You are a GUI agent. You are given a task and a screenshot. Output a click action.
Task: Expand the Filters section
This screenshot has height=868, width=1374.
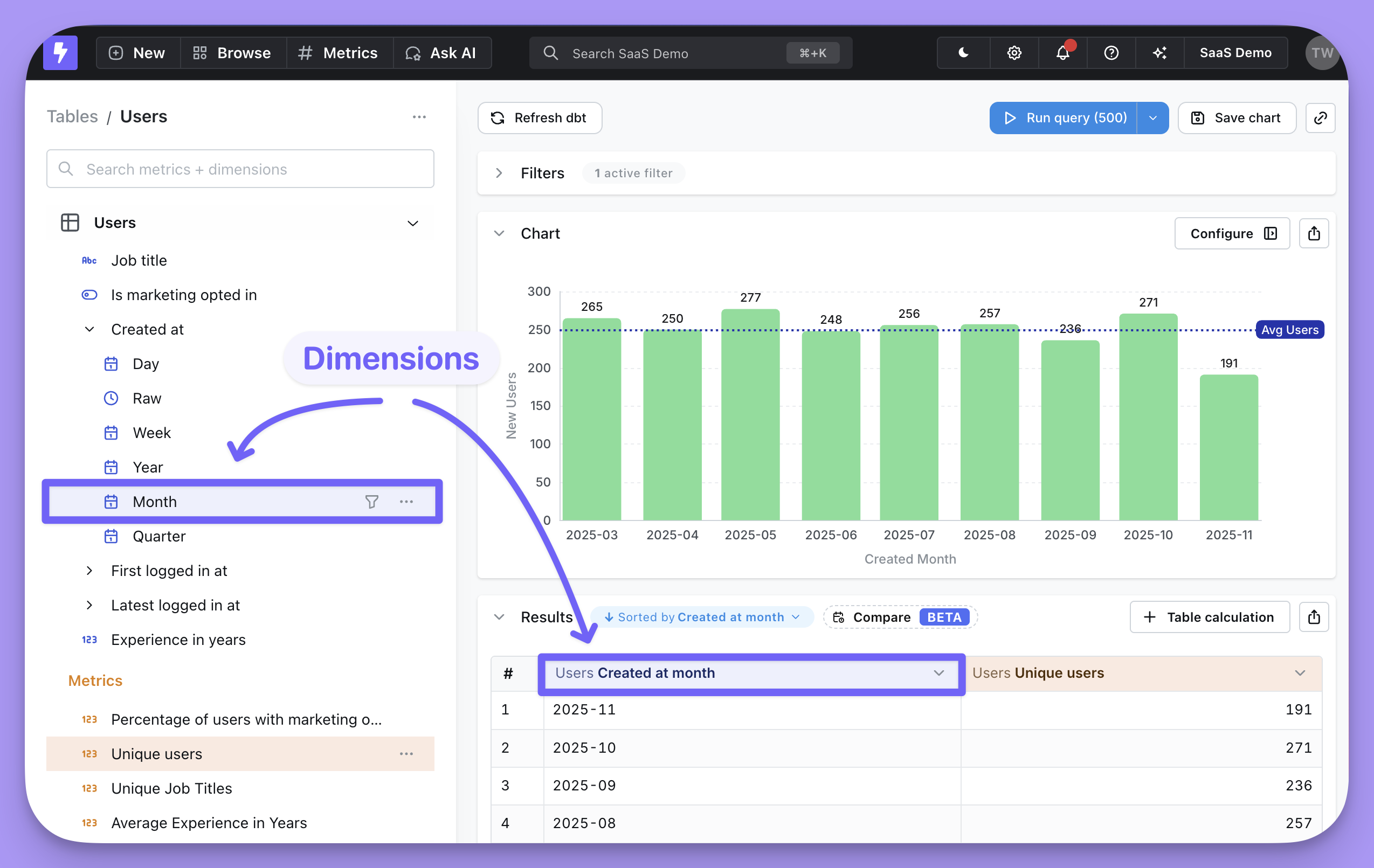pos(499,173)
